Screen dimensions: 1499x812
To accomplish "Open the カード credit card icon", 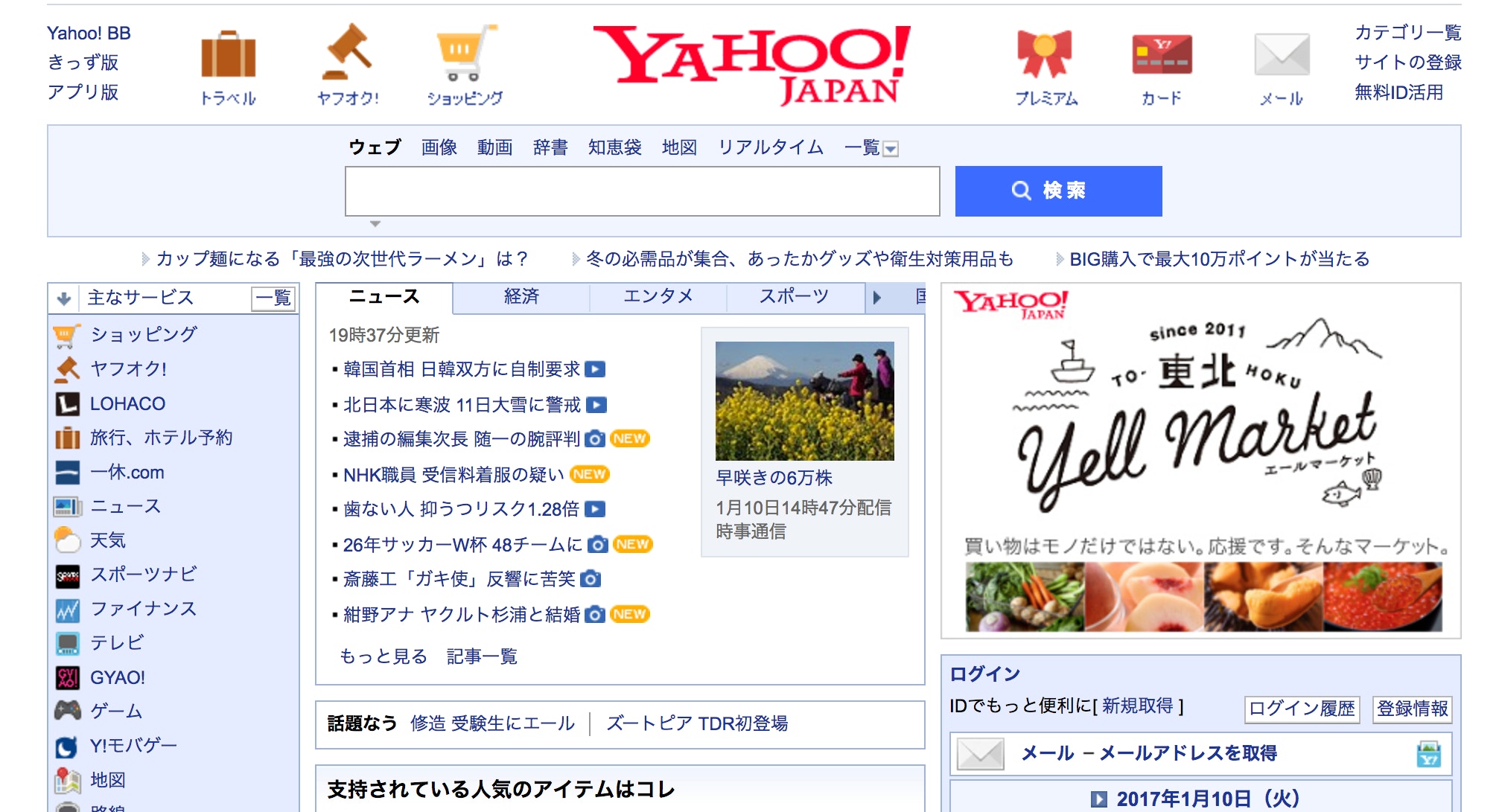I will point(1161,54).
